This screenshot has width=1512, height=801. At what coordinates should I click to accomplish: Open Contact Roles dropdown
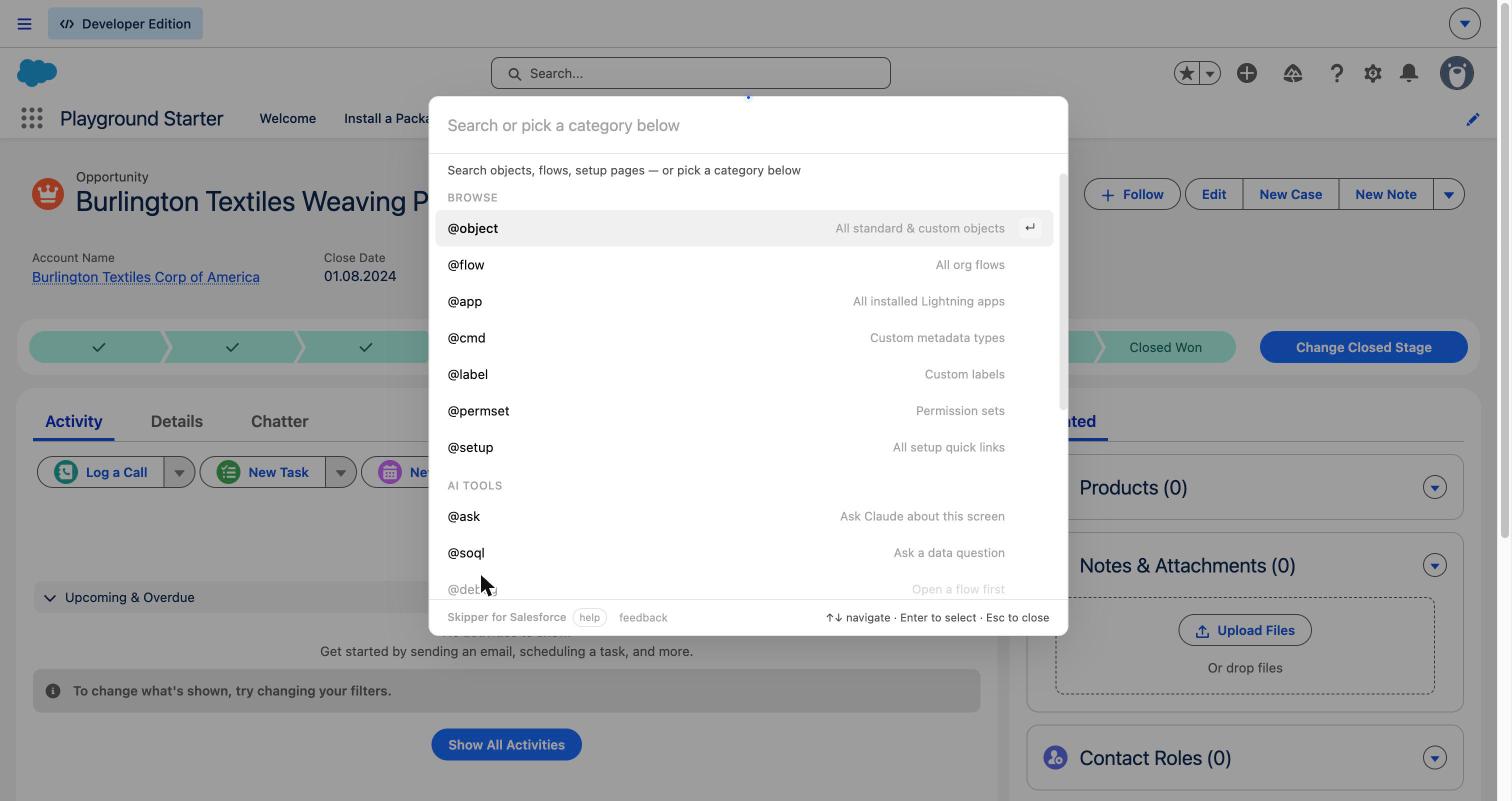[1435, 758]
